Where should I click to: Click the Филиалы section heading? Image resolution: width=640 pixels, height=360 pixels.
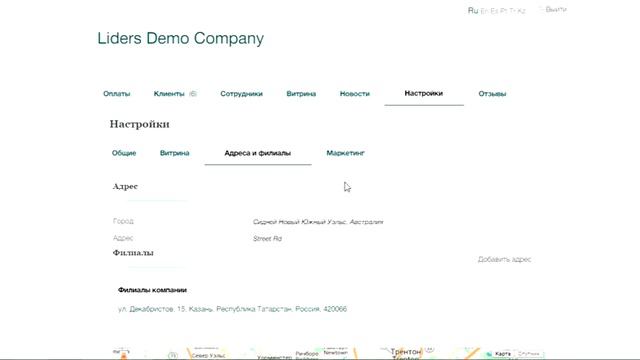(x=133, y=253)
